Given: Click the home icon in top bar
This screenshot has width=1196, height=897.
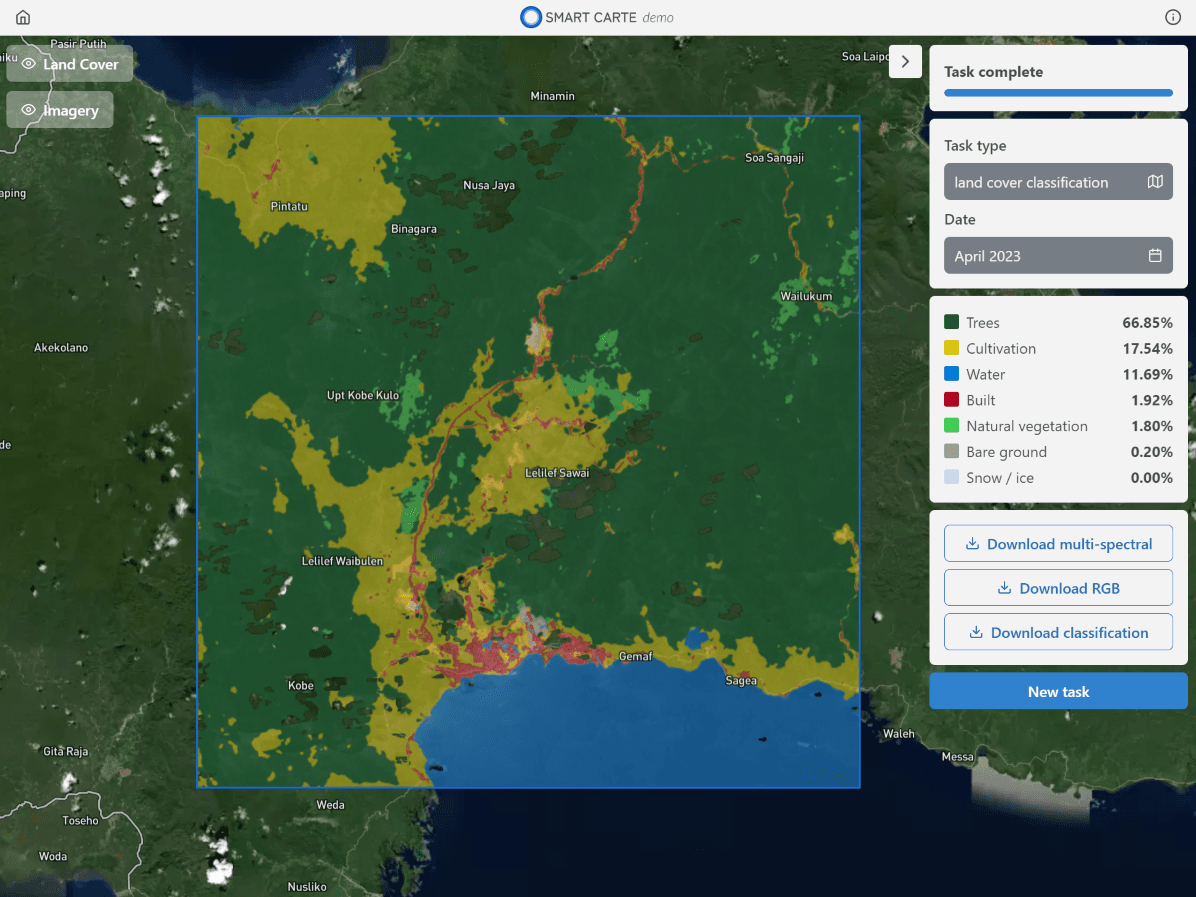Looking at the screenshot, I should [23, 18].
